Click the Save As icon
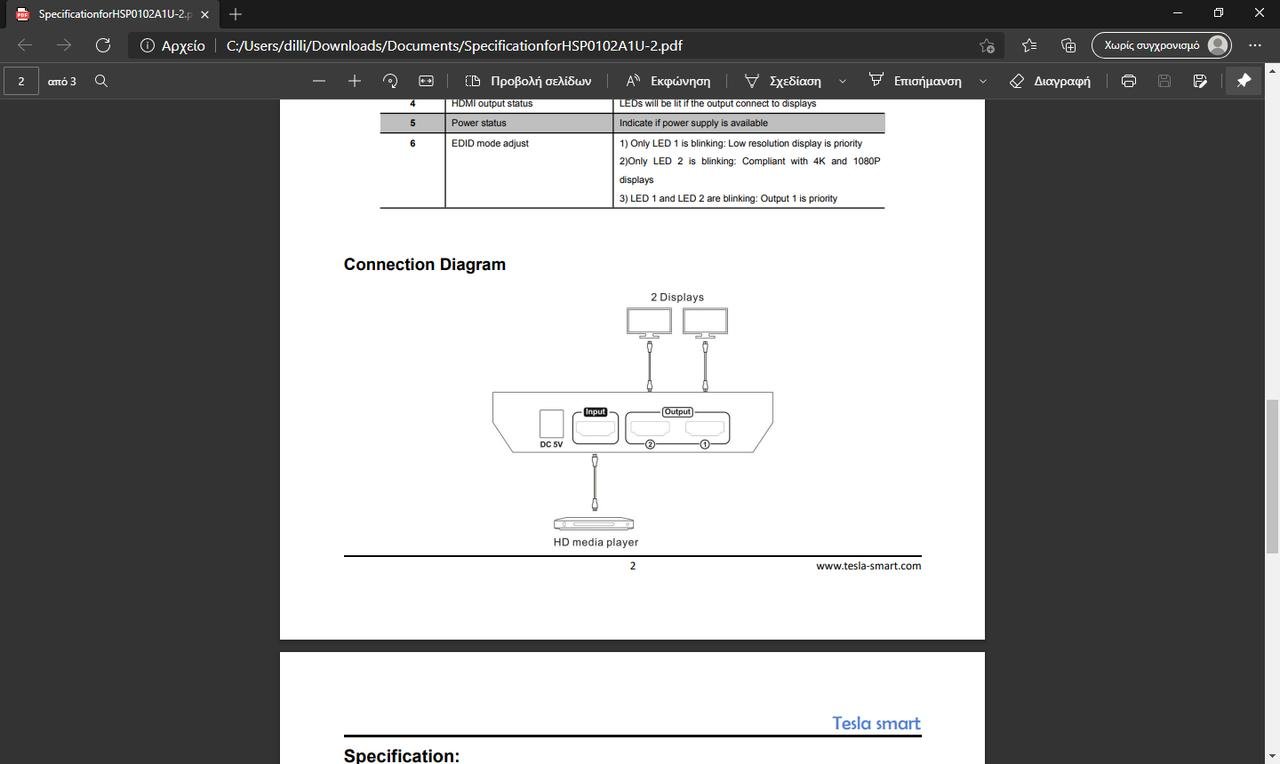The height and width of the screenshot is (764, 1280). 1200,81
